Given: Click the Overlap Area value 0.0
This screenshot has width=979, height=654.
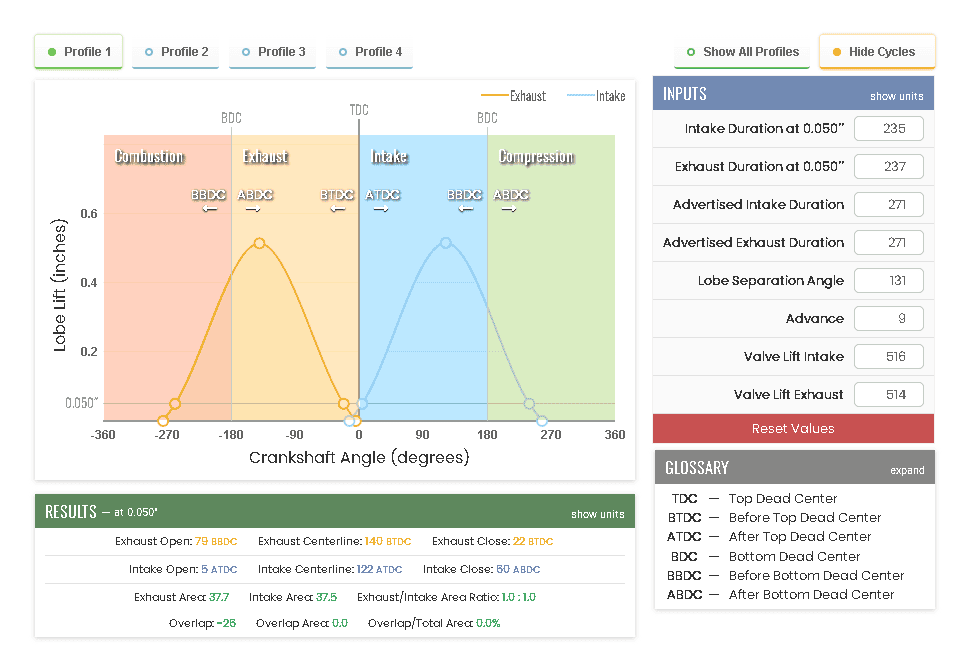Looking at the screenshot, I should (340, 623).
